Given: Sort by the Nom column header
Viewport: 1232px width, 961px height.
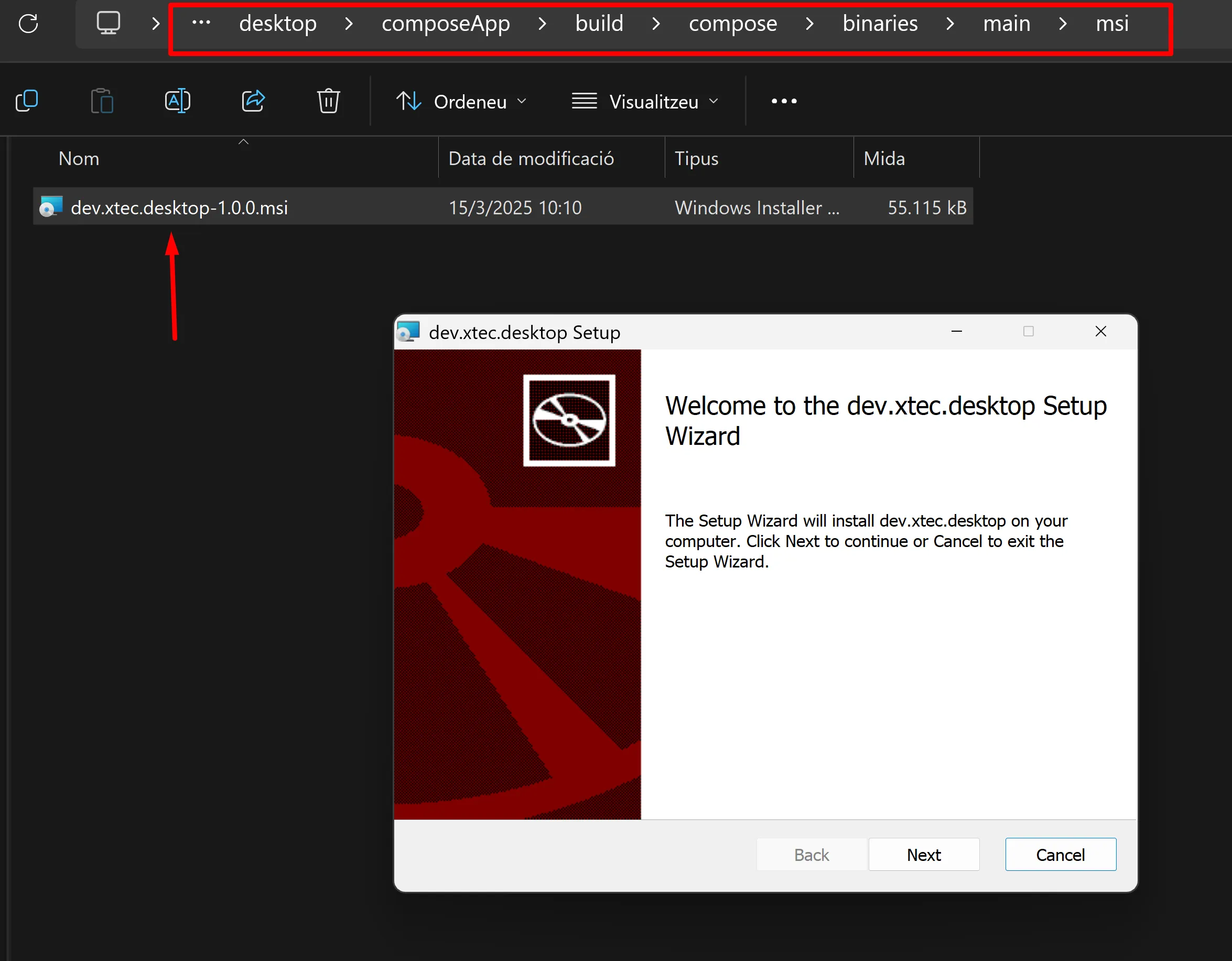Looking at the screenshot, I should pyautogui.click(x=79, y=158).
